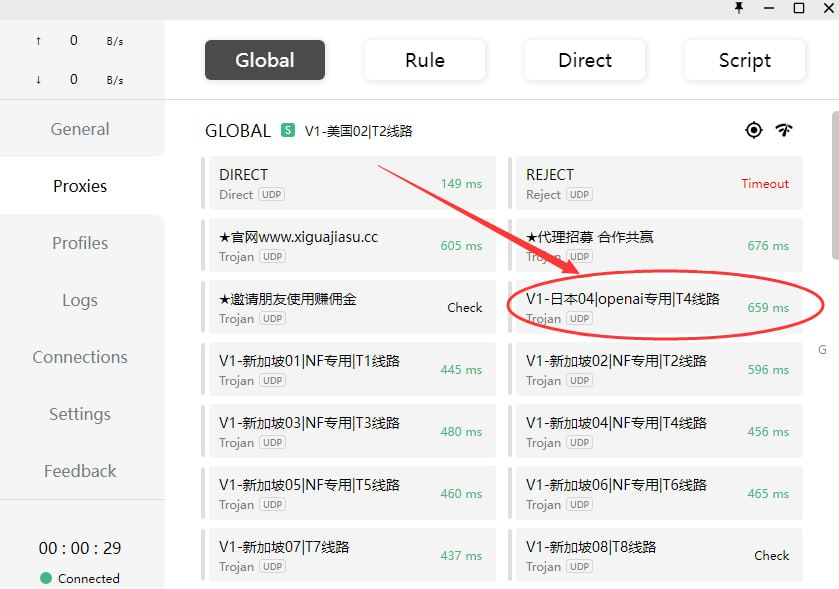The image size is (839, 589).
Task: Minimize the Clash window
Action: (769, 8)
